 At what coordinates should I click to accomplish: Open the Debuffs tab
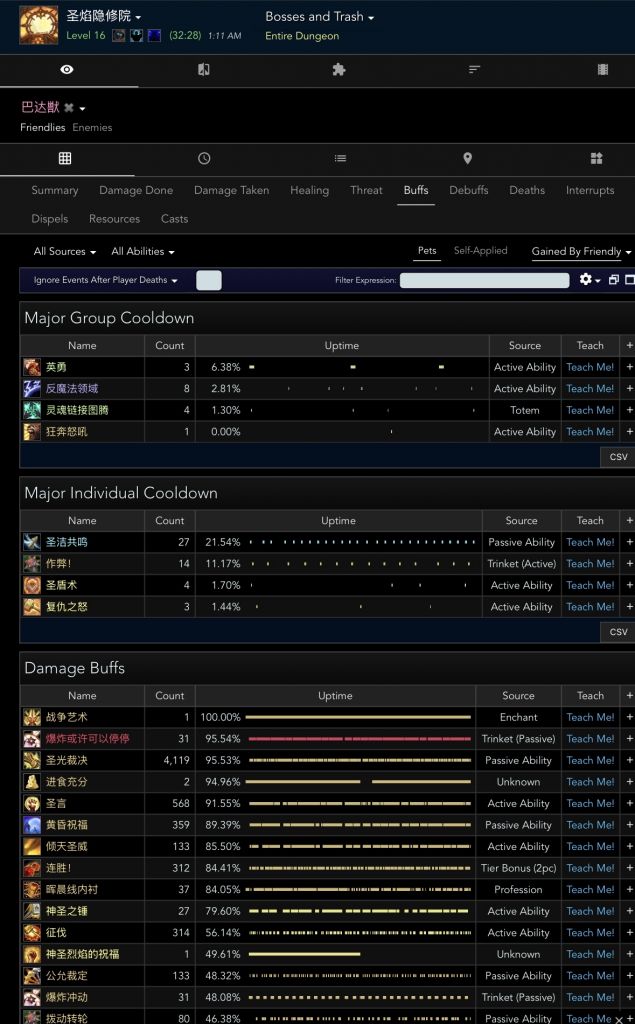click(468, 190)
